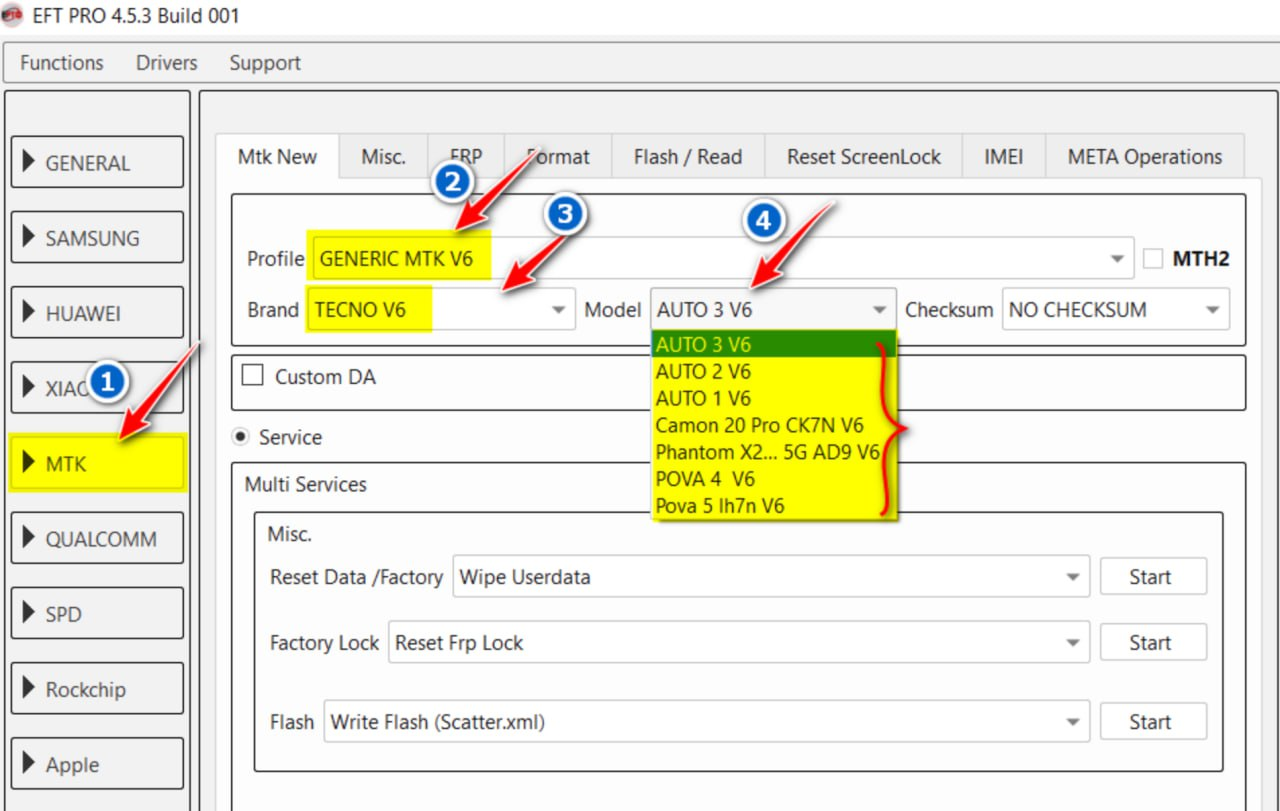Select the MTK sidebar category
The width and height of the screenshot is (1280, 811).
click(x=97, y=463)
